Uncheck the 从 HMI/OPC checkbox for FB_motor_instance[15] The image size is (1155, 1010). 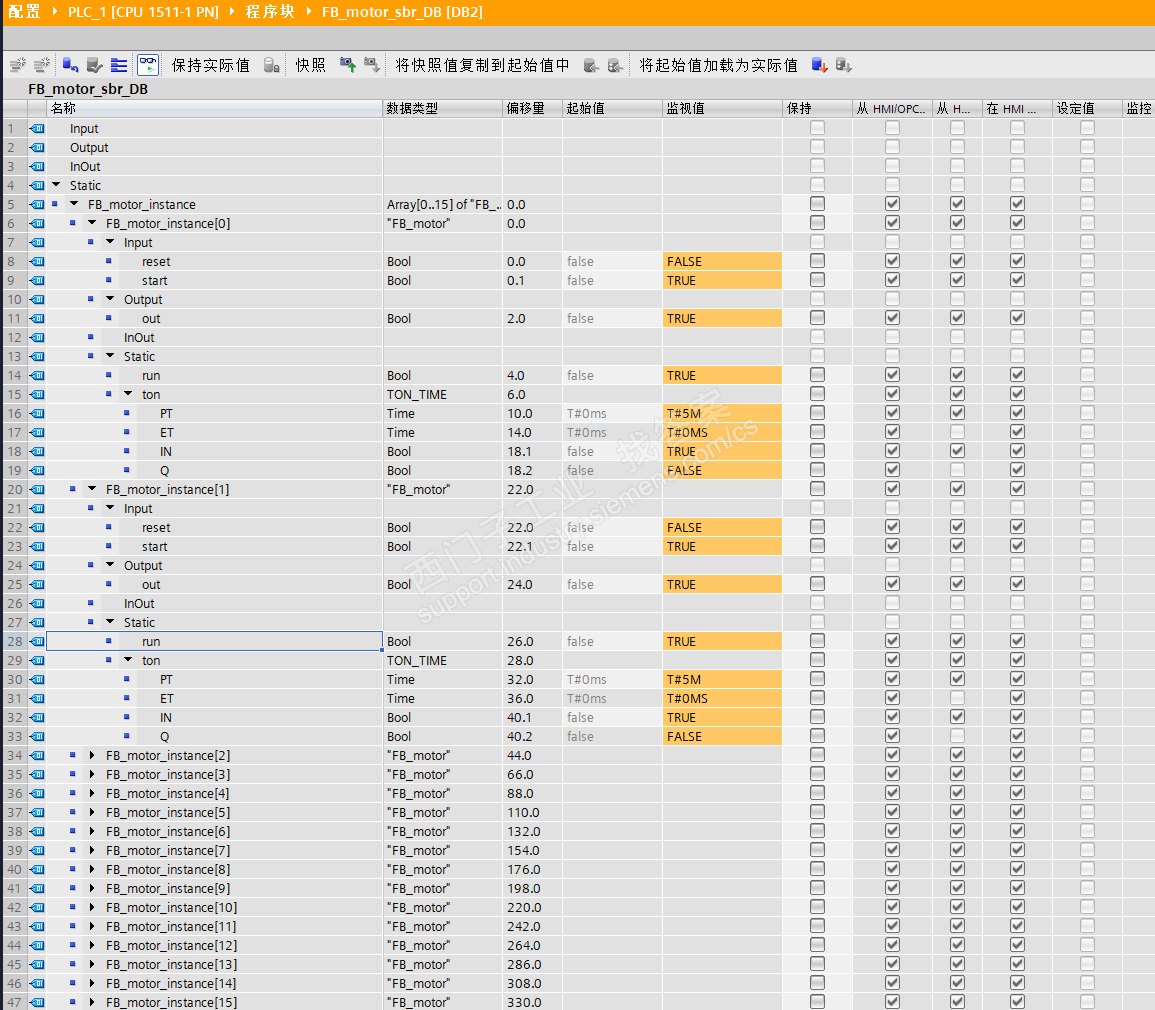892,1002
